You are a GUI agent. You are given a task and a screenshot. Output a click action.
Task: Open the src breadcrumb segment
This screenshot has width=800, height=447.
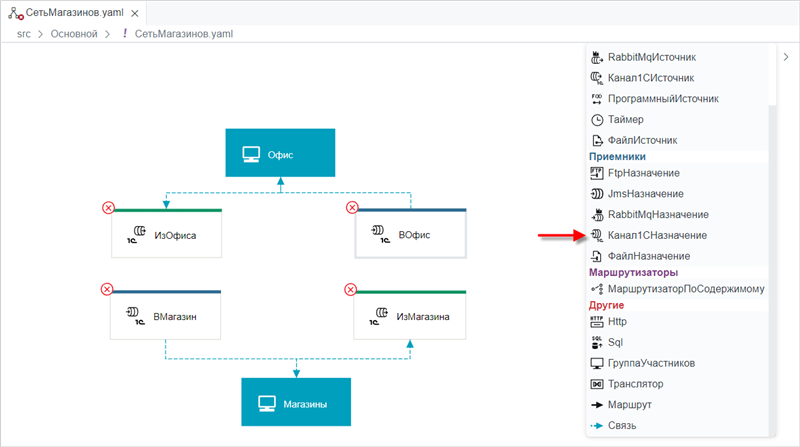[x=23, y=34]
